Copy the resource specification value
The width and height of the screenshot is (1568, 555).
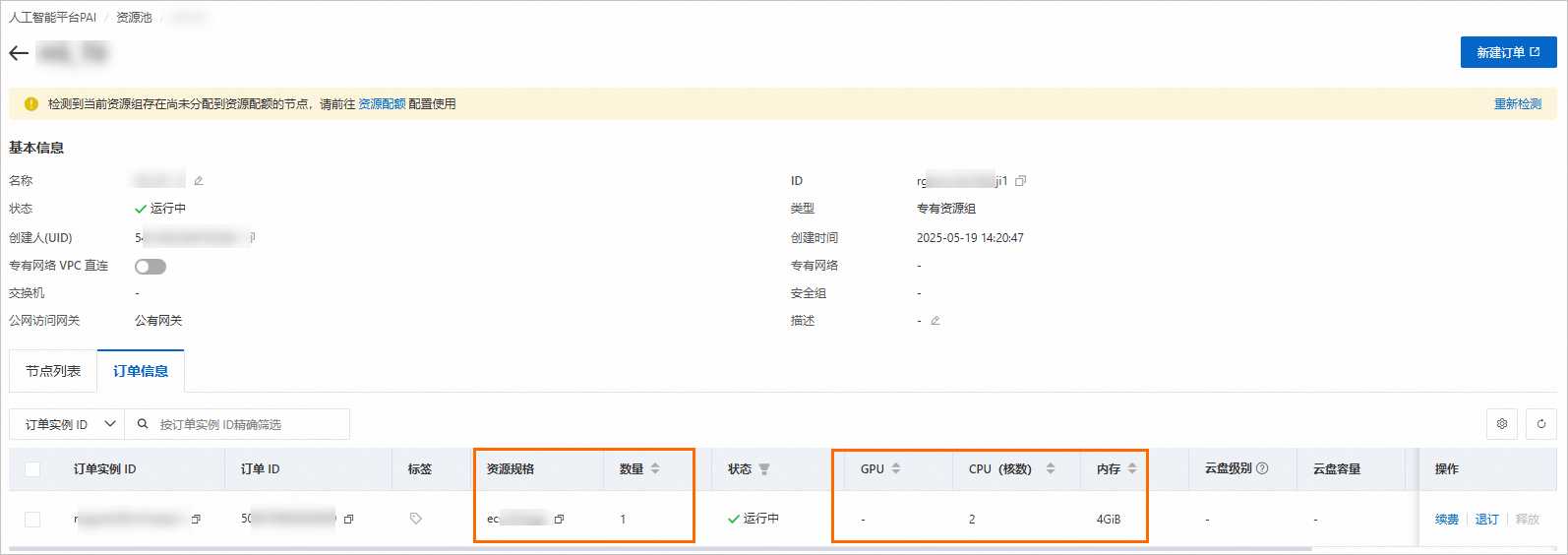pyautogui.click(x=559, y=520)
